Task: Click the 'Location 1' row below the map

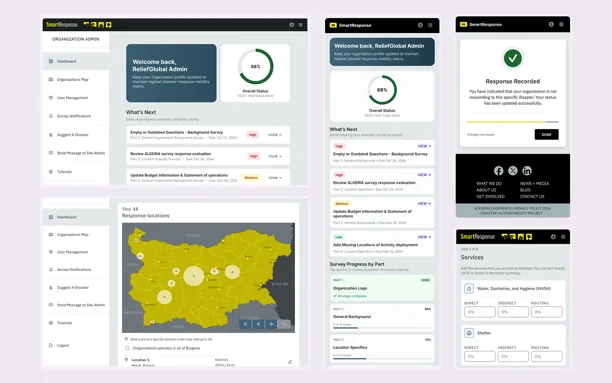Action: pos(208,362)
